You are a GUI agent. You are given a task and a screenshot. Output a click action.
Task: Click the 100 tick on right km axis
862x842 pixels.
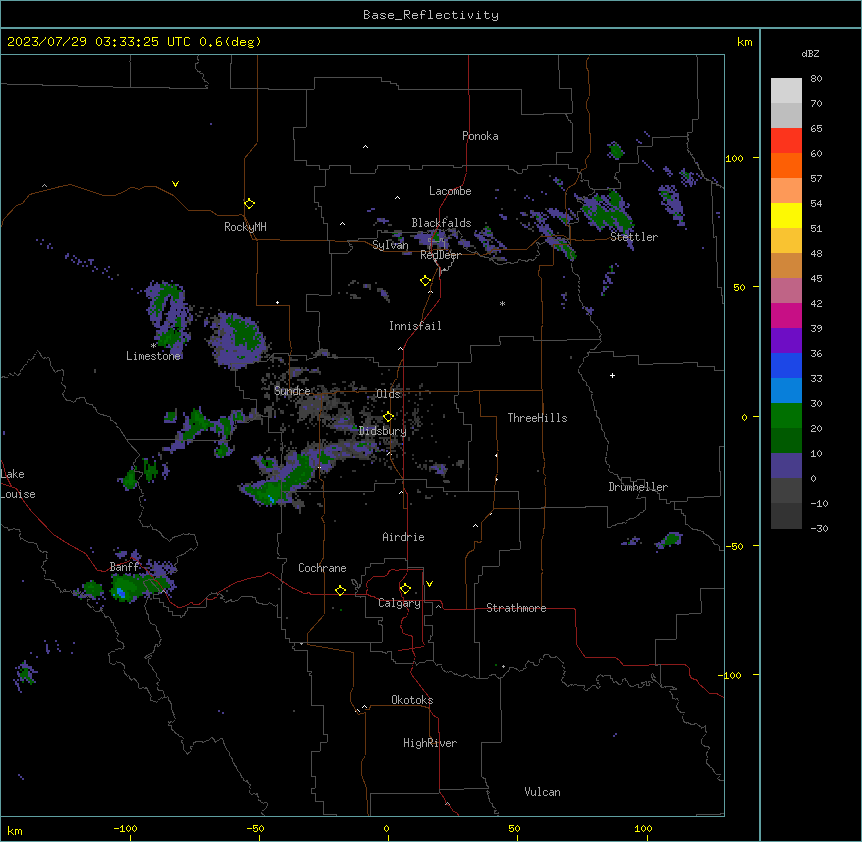coord(734,158)
